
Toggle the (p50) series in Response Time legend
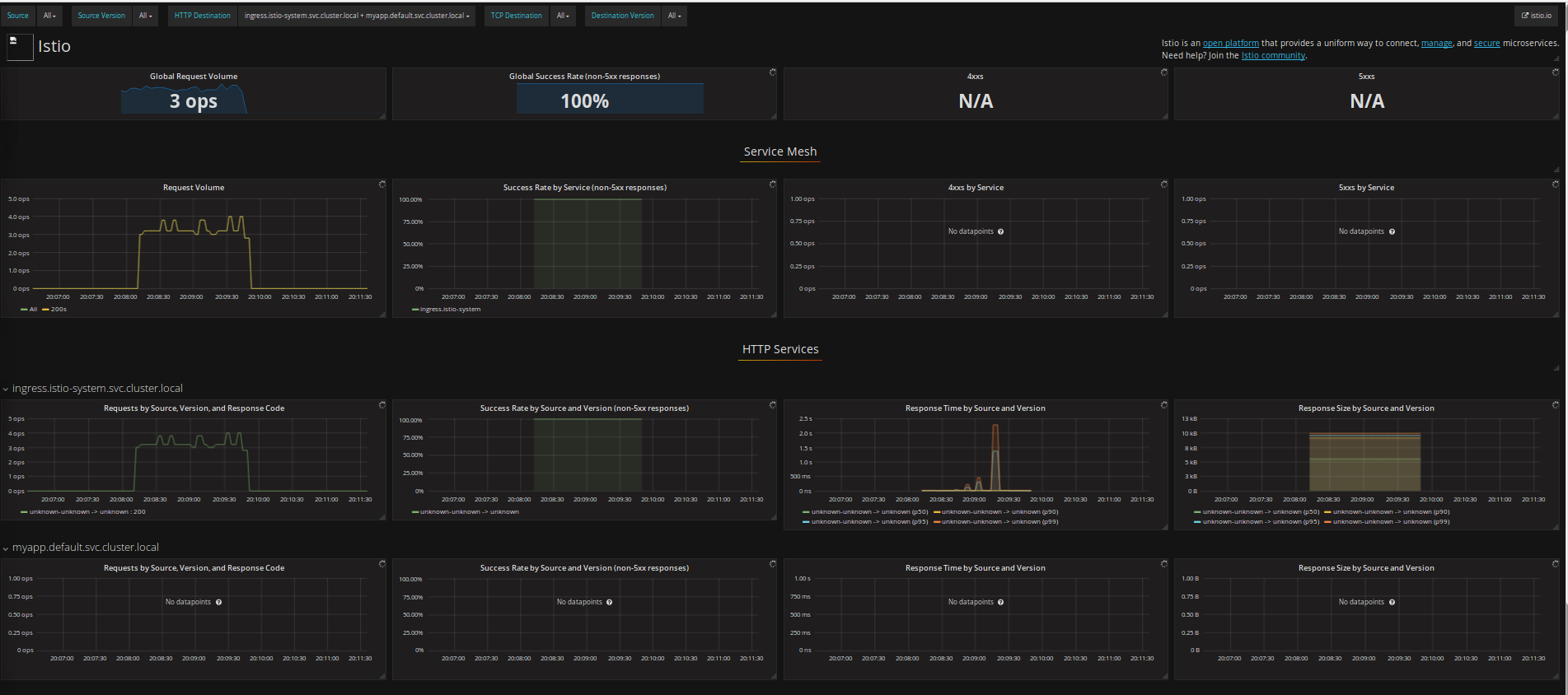[x=869, y=512]
